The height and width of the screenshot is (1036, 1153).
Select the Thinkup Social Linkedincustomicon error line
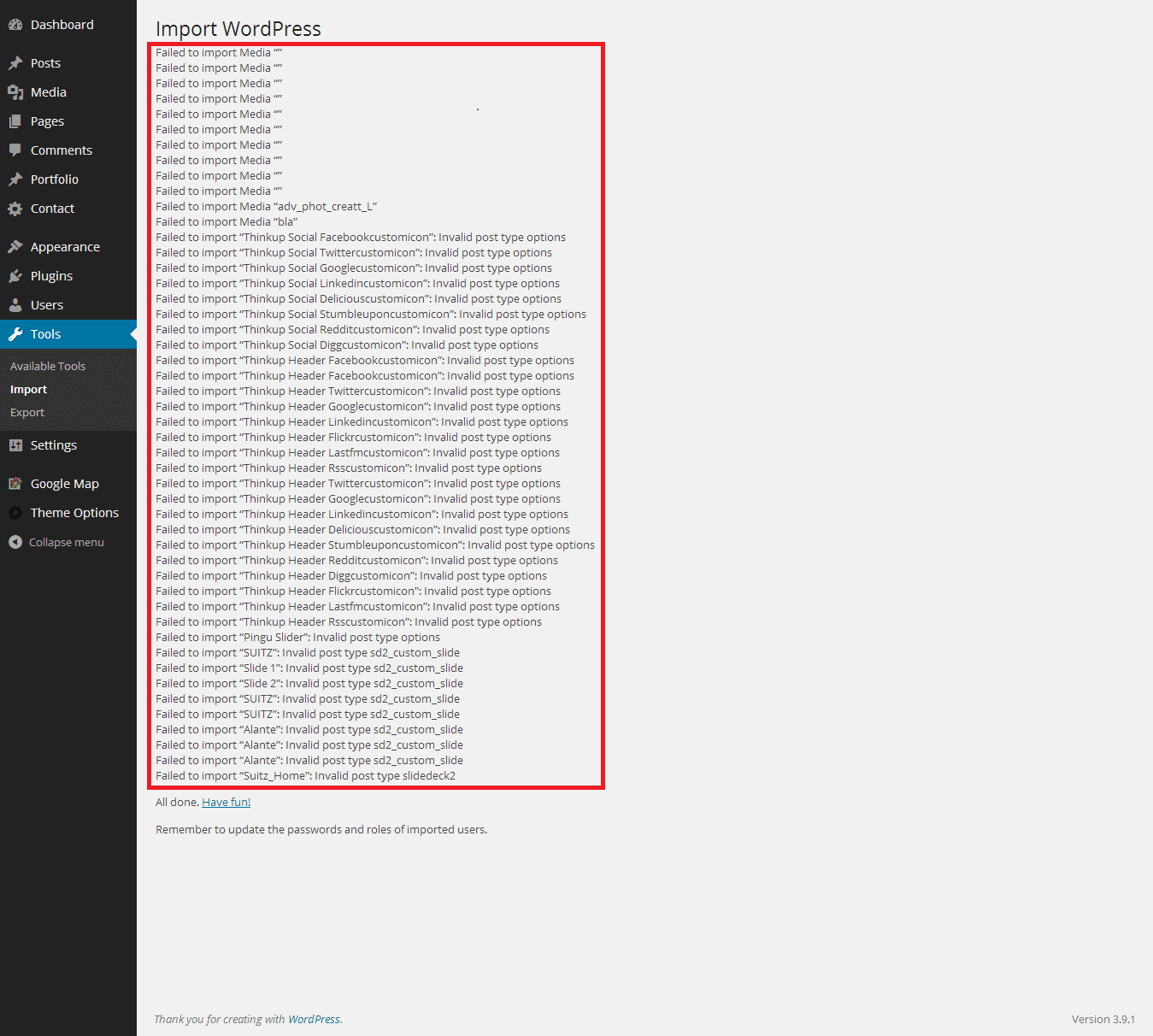pos(358,283)
